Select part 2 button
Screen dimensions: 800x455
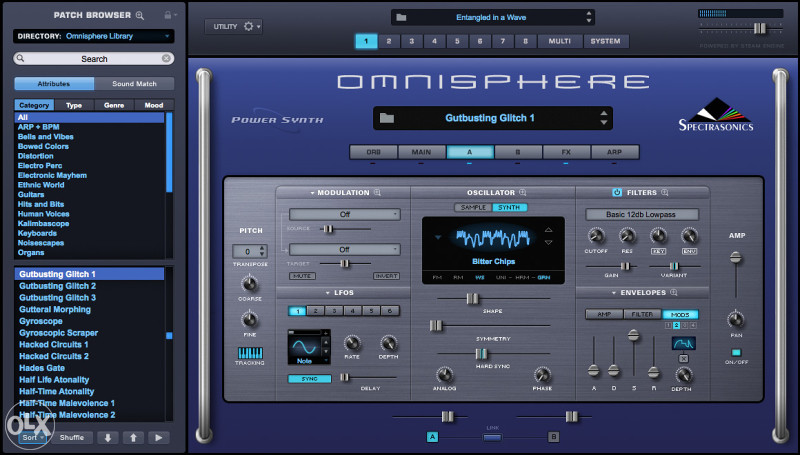pos(389,41)
